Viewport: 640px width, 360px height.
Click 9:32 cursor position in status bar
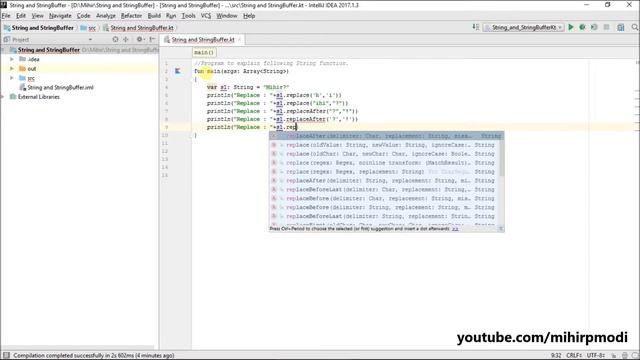coord(556,356)
